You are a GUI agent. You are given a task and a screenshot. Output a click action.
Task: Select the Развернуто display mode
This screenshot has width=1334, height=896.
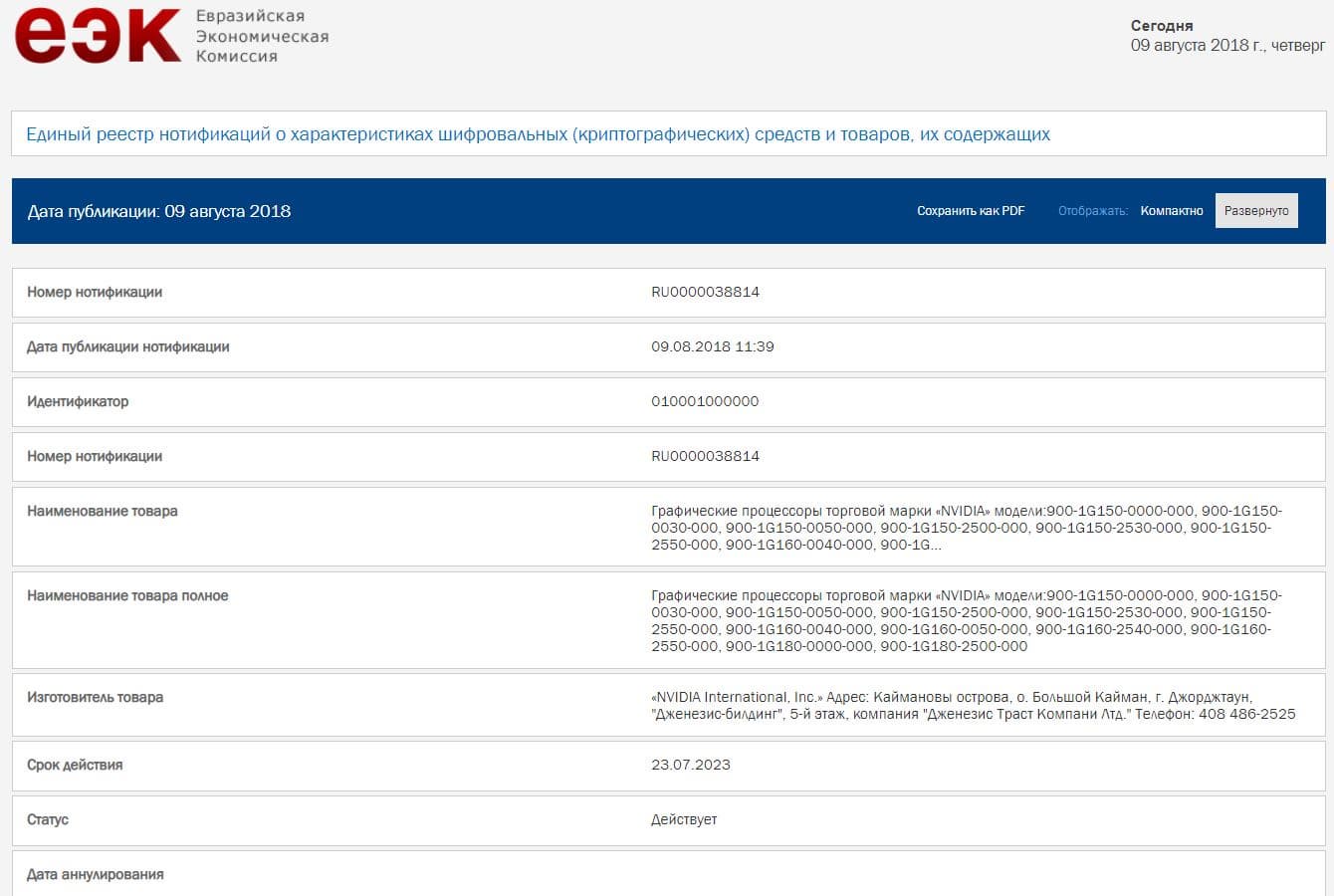tap(1256, 211)
